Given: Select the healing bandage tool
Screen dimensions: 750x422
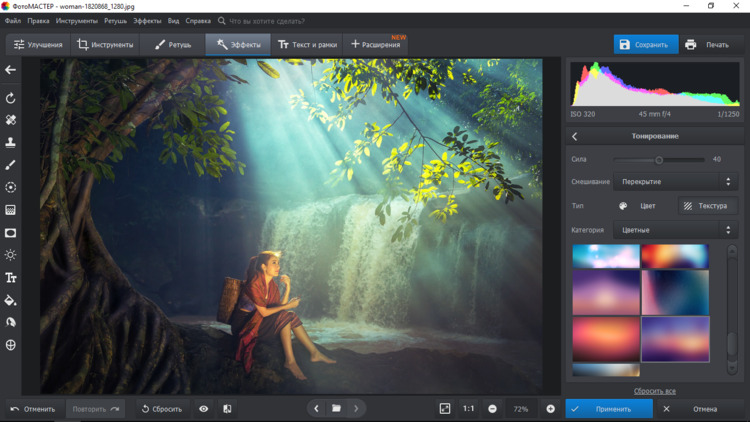Looking at the screenshot, I should pyautogui.click(x=11, y=120).
